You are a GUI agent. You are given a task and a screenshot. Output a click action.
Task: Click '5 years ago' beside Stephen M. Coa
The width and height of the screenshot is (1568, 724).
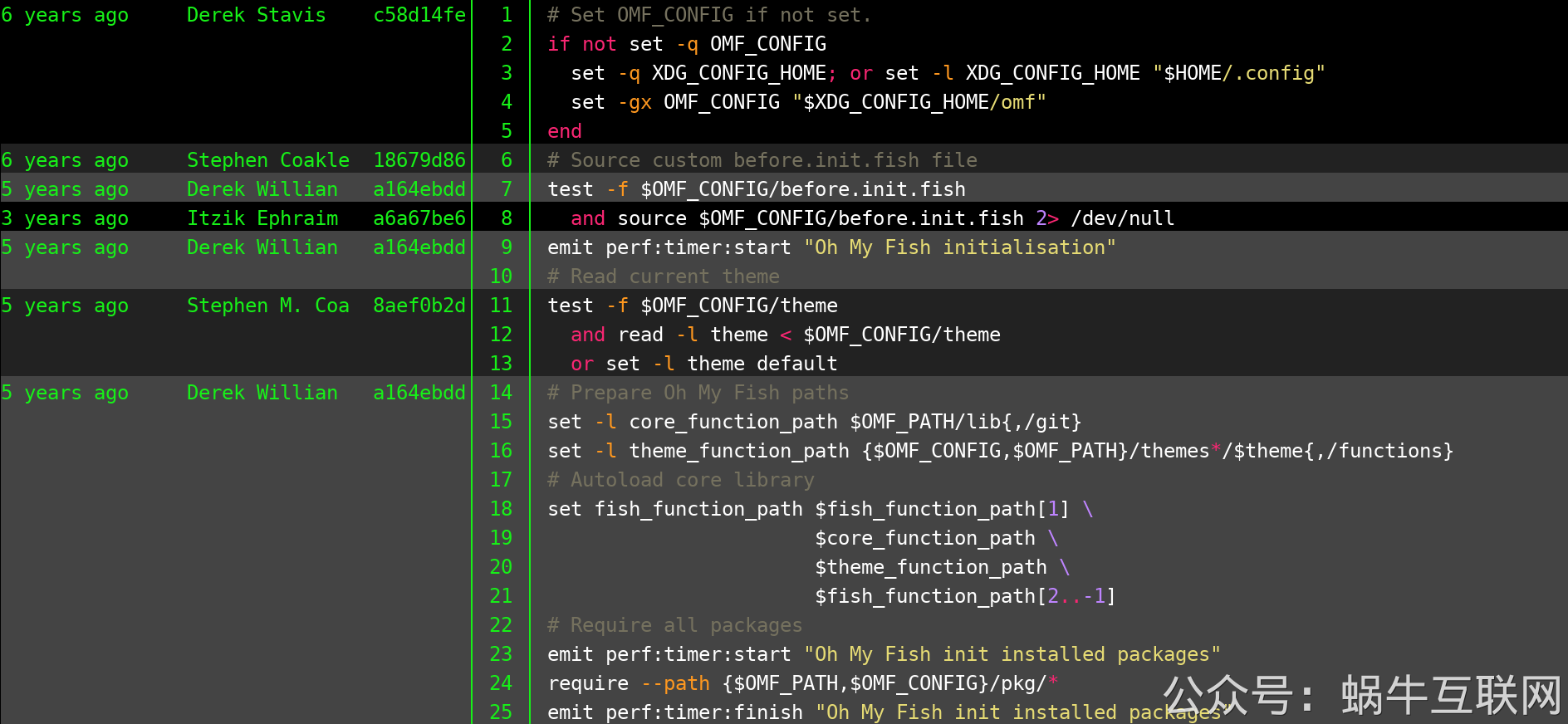tap(65, 306)
